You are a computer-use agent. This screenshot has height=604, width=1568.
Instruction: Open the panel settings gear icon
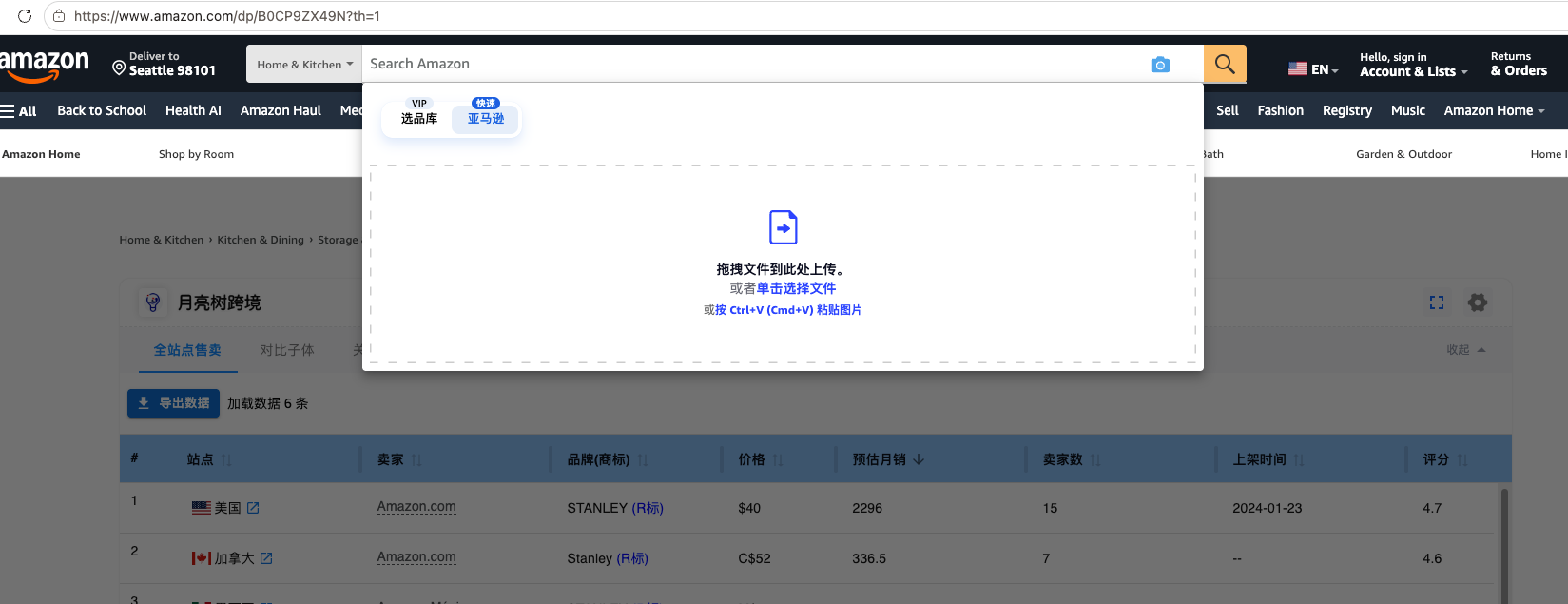(x=1477, y=302)
